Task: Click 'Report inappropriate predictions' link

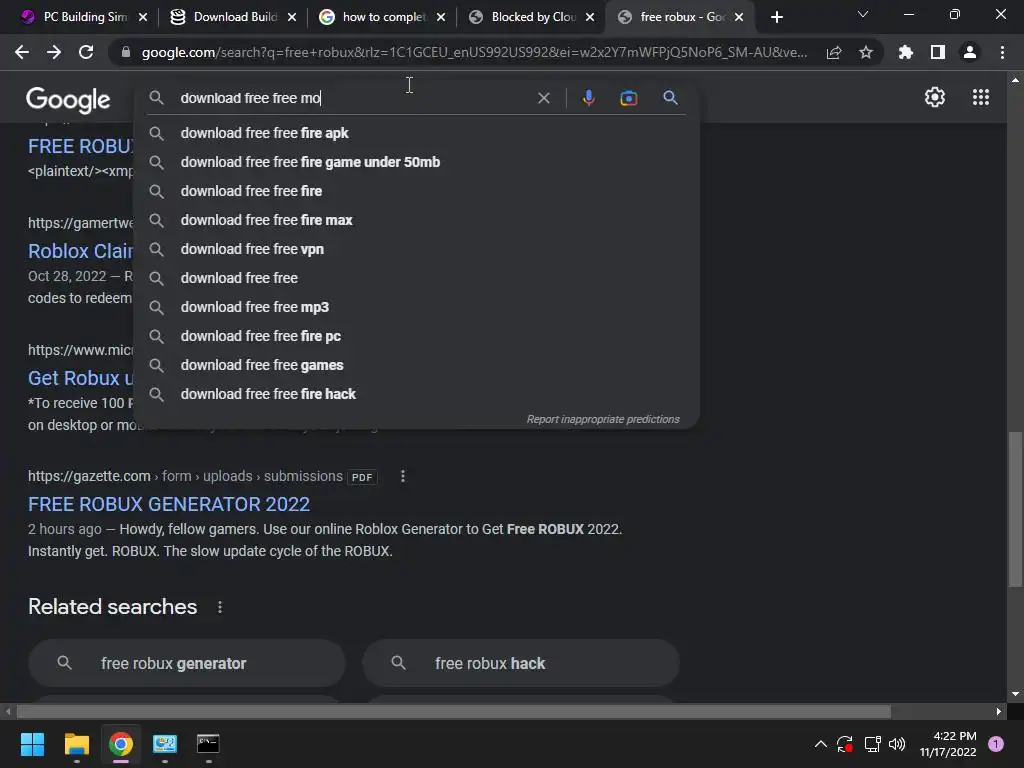Action: click(x=603, y=419)
